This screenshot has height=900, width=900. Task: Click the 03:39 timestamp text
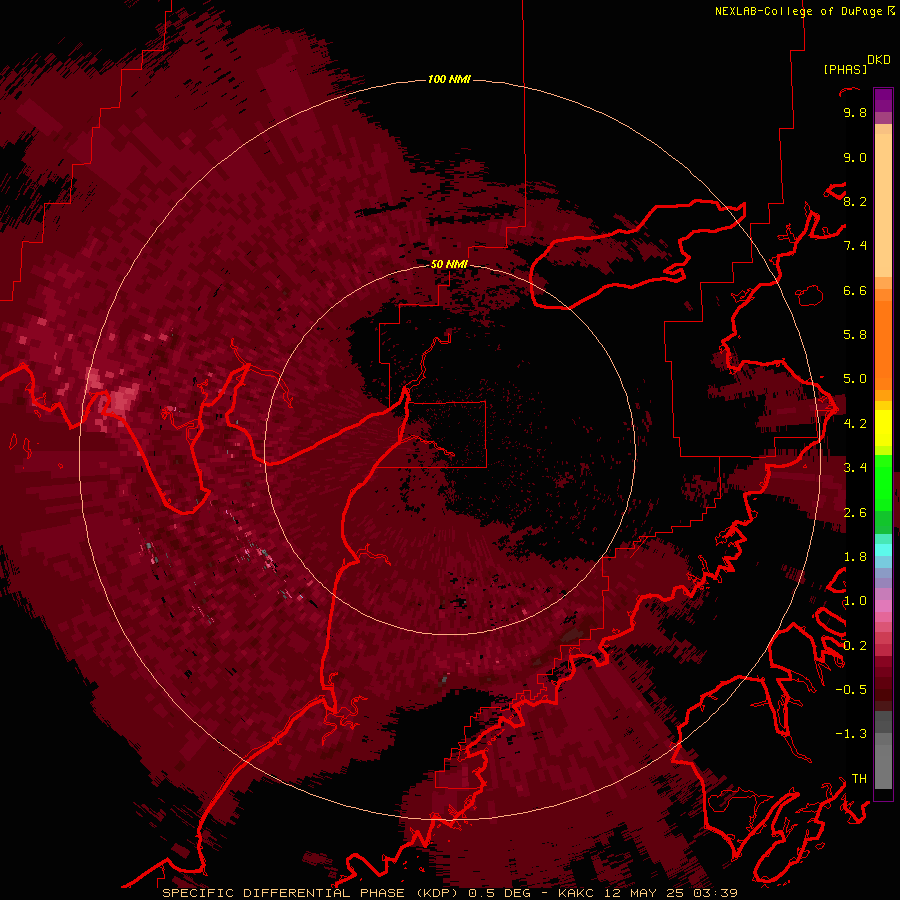click(717, 893)
